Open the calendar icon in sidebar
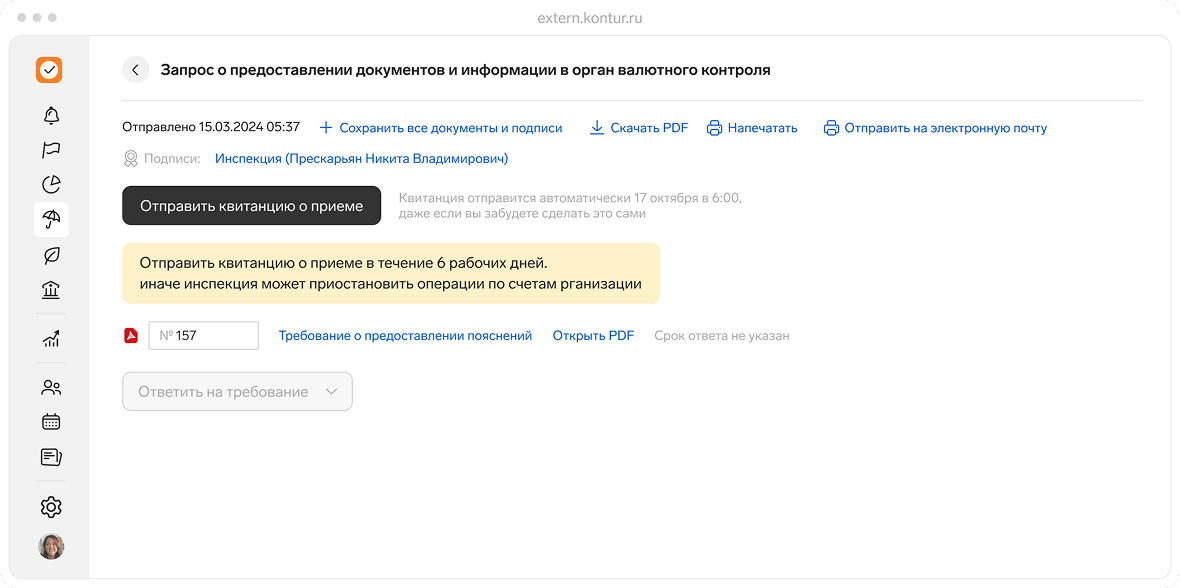Image resolution: width=1180 pixels, height=588 pixels. pyautogui.click(x=51, y=422)
